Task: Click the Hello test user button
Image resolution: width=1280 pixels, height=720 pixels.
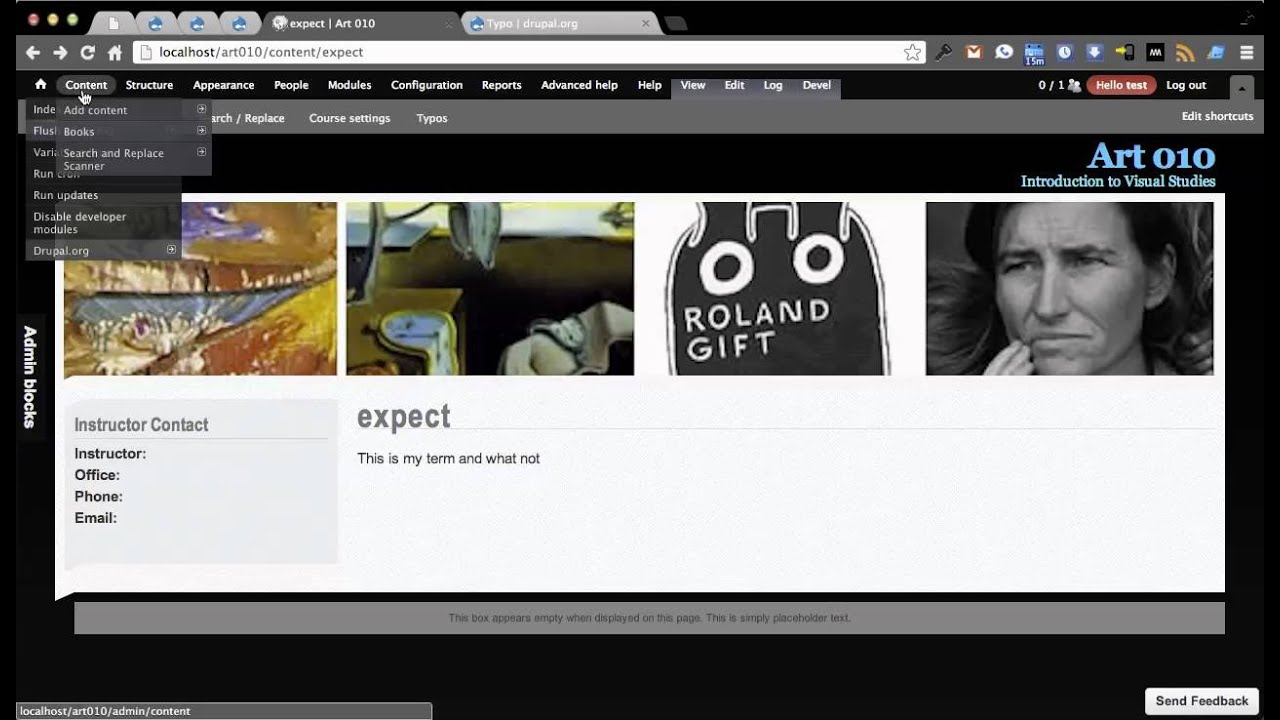Action: point(1121,85)
